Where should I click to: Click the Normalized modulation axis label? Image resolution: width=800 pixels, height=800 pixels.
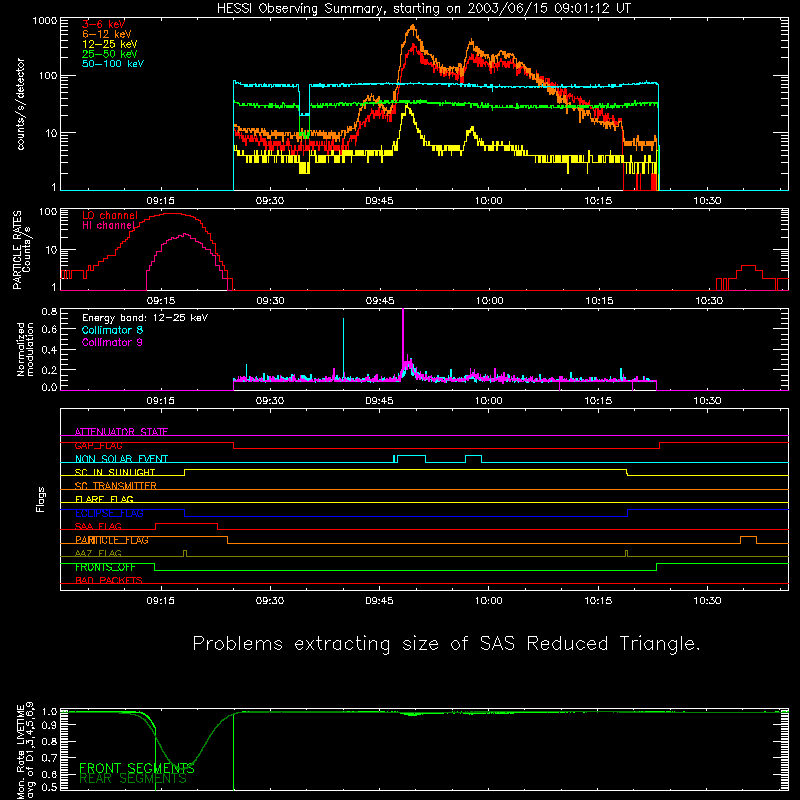25,349
